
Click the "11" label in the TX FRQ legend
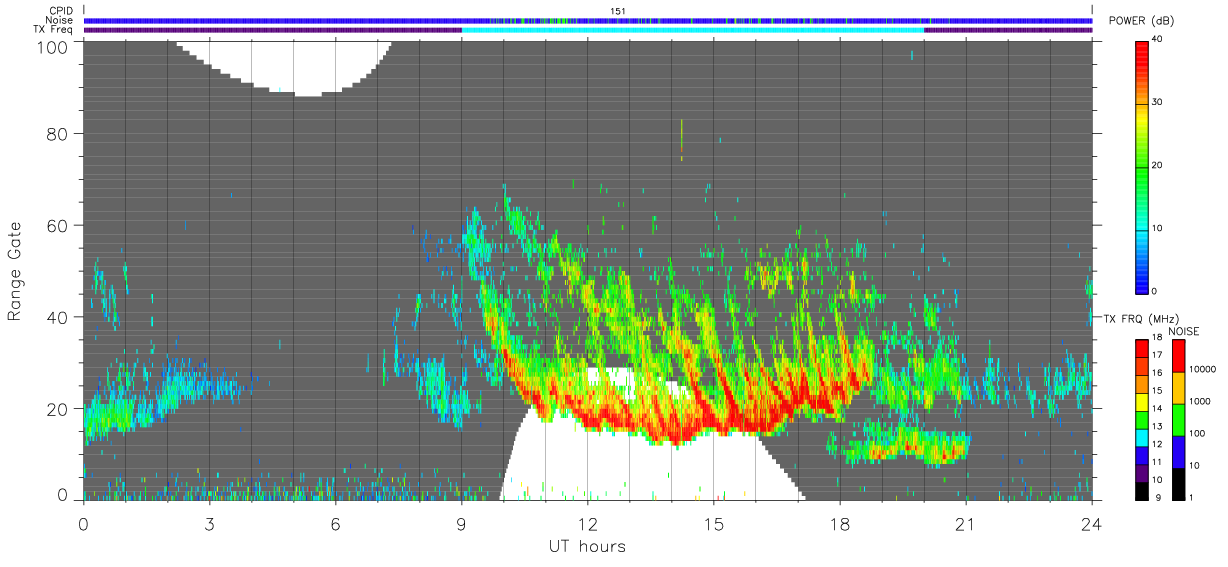coord(1159,462)
